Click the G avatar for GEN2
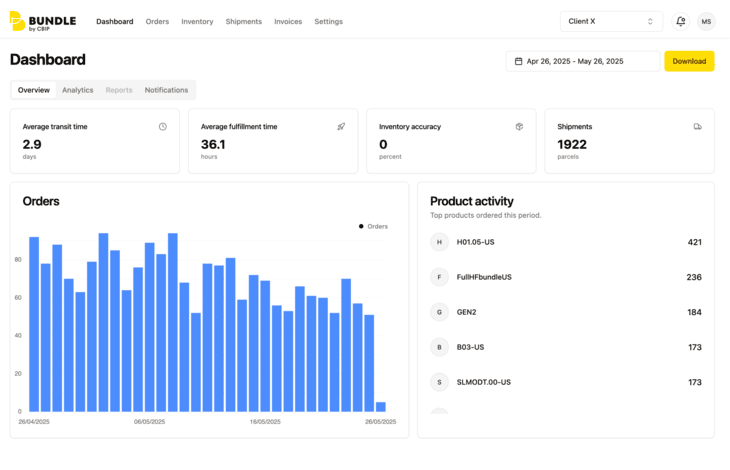This screenshot has height=470, width=730. click(439, 312)
